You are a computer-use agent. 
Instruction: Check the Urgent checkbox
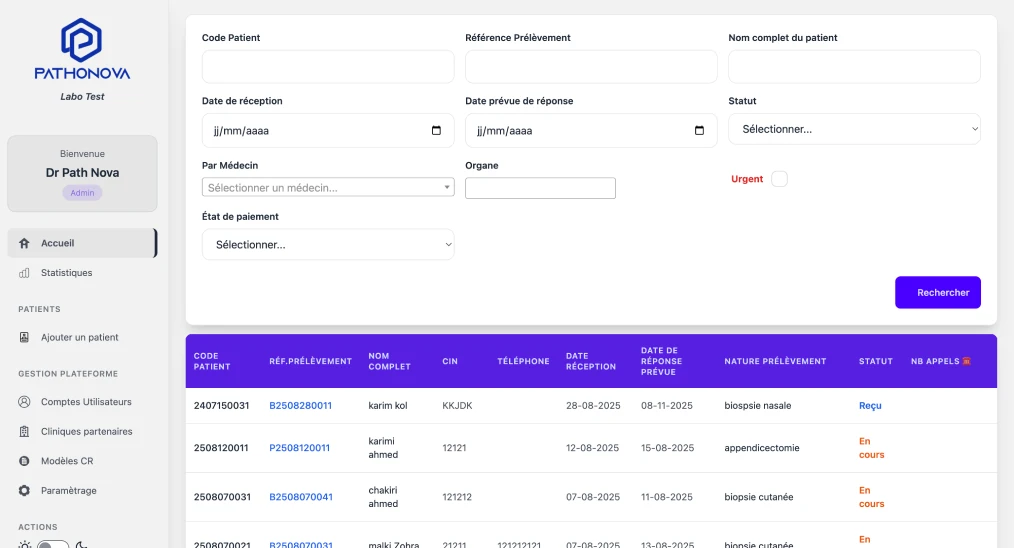[x=780, y=179]
